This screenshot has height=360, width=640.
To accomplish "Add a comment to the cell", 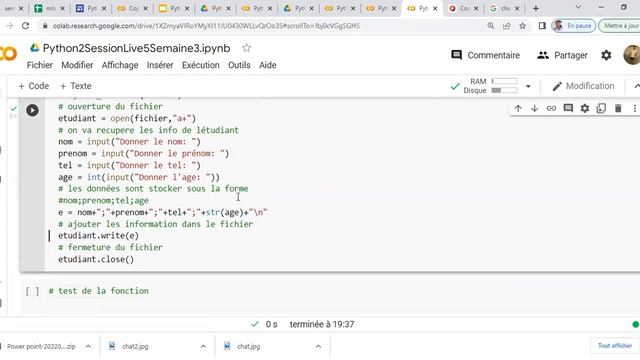I will tap(568, 108).
